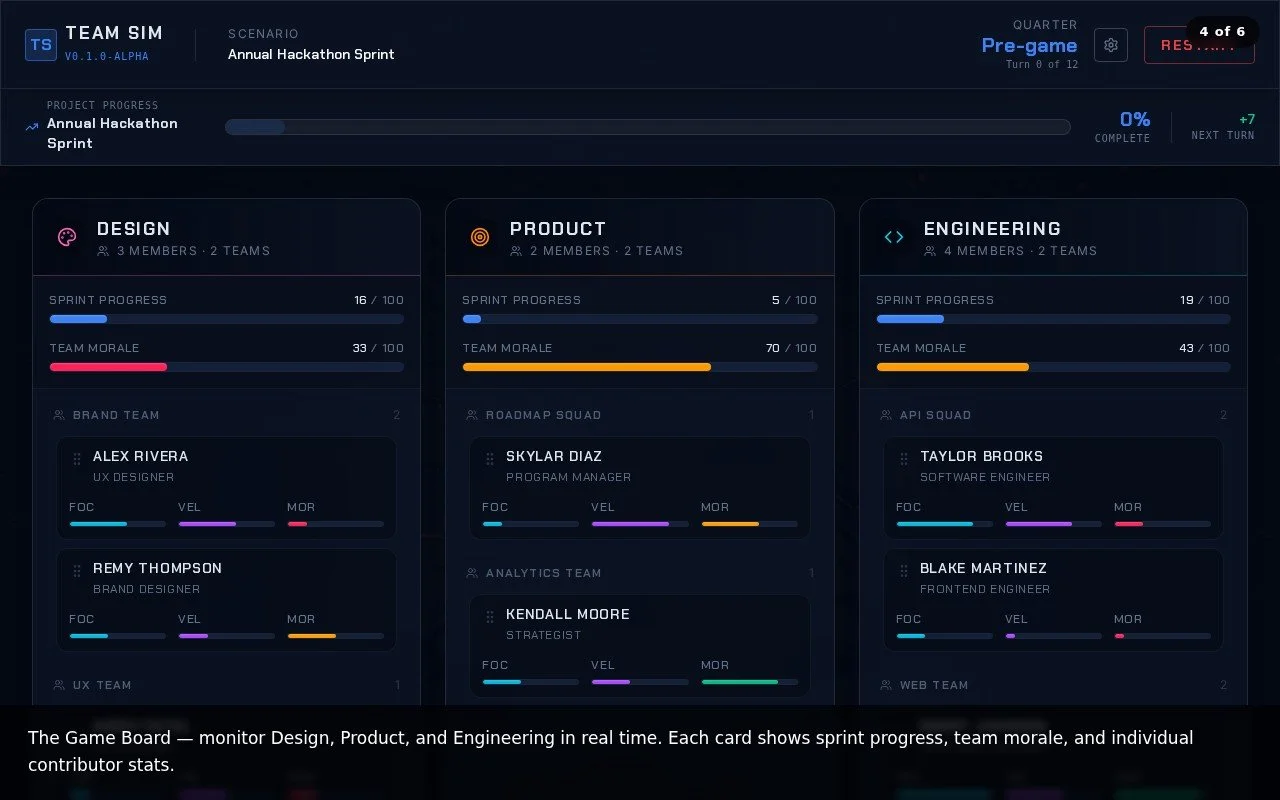Open settings with the gear icon
Viewport: 1280px width, 800px height.
coord(1111,45)
